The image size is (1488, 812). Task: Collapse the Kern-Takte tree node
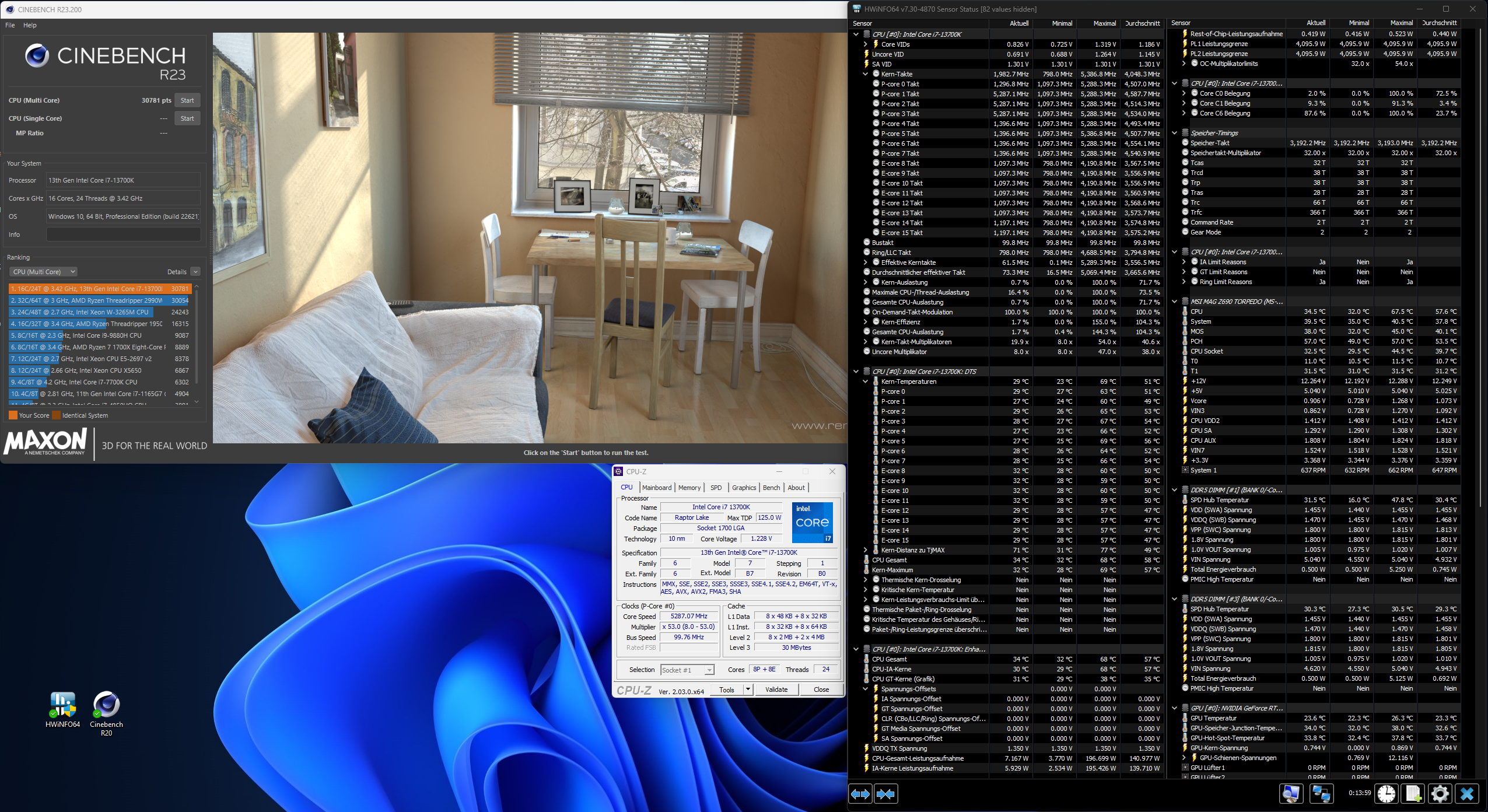(x=866, y=74)
